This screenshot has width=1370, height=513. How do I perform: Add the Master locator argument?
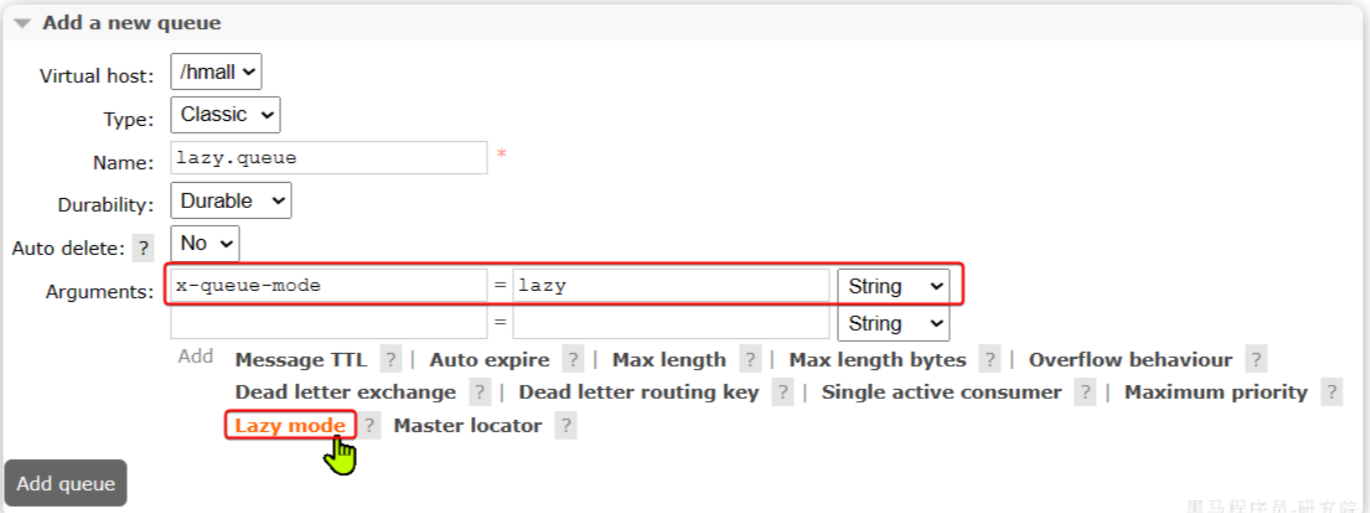point(467,426)
